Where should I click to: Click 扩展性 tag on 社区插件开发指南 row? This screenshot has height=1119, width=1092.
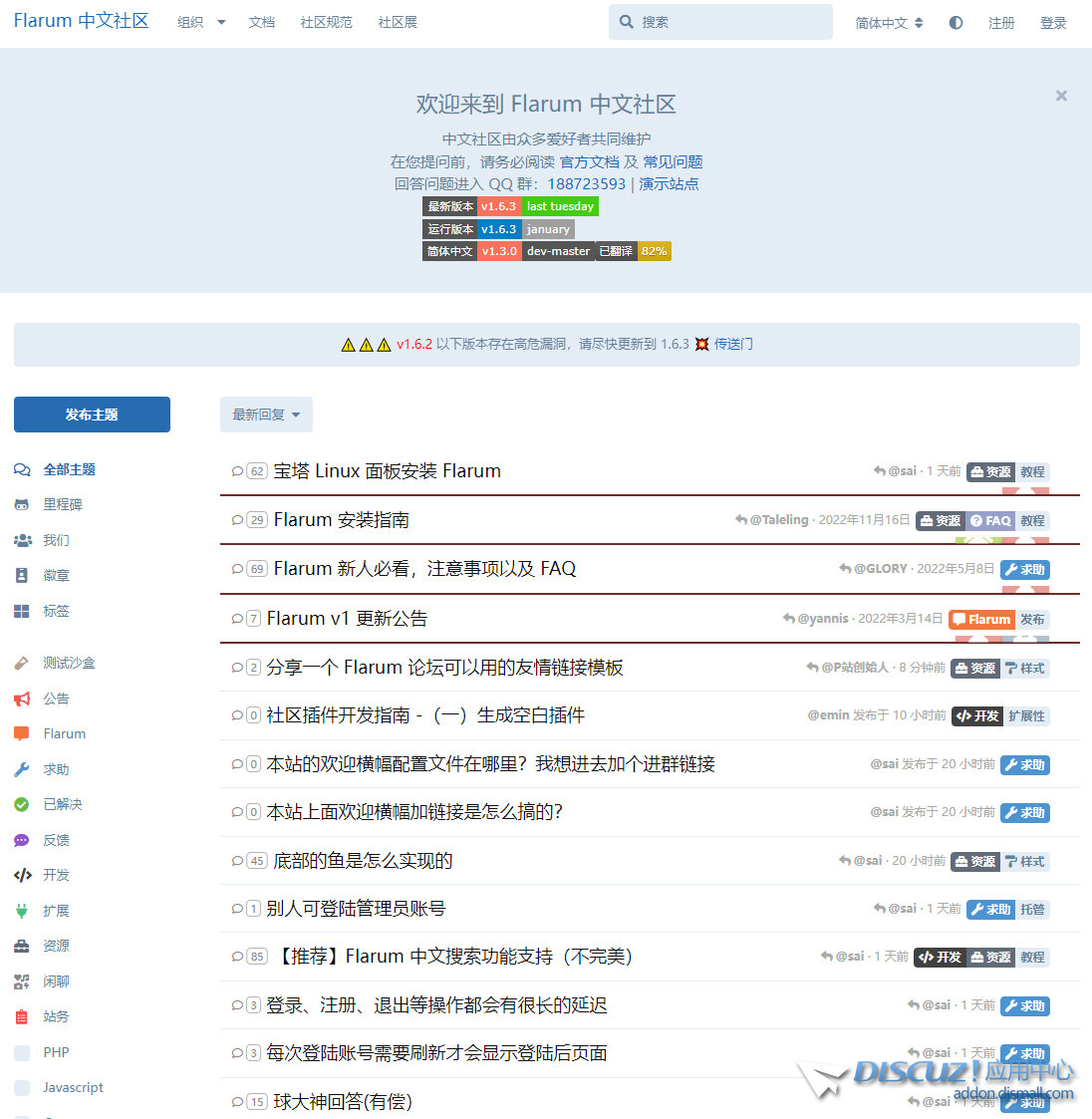coord(1026,715)
